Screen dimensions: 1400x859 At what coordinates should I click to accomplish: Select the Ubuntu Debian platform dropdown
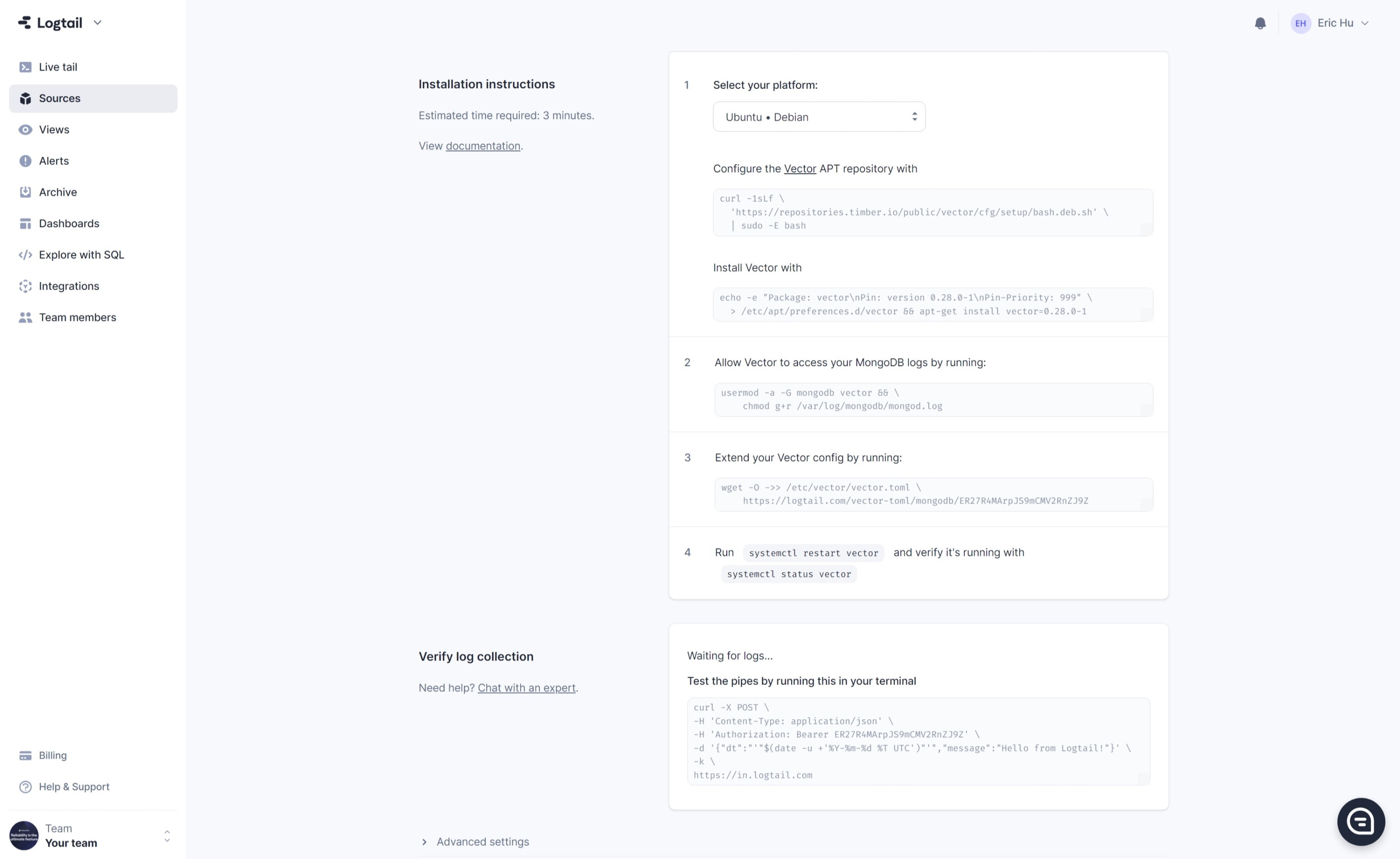point(818,116)
